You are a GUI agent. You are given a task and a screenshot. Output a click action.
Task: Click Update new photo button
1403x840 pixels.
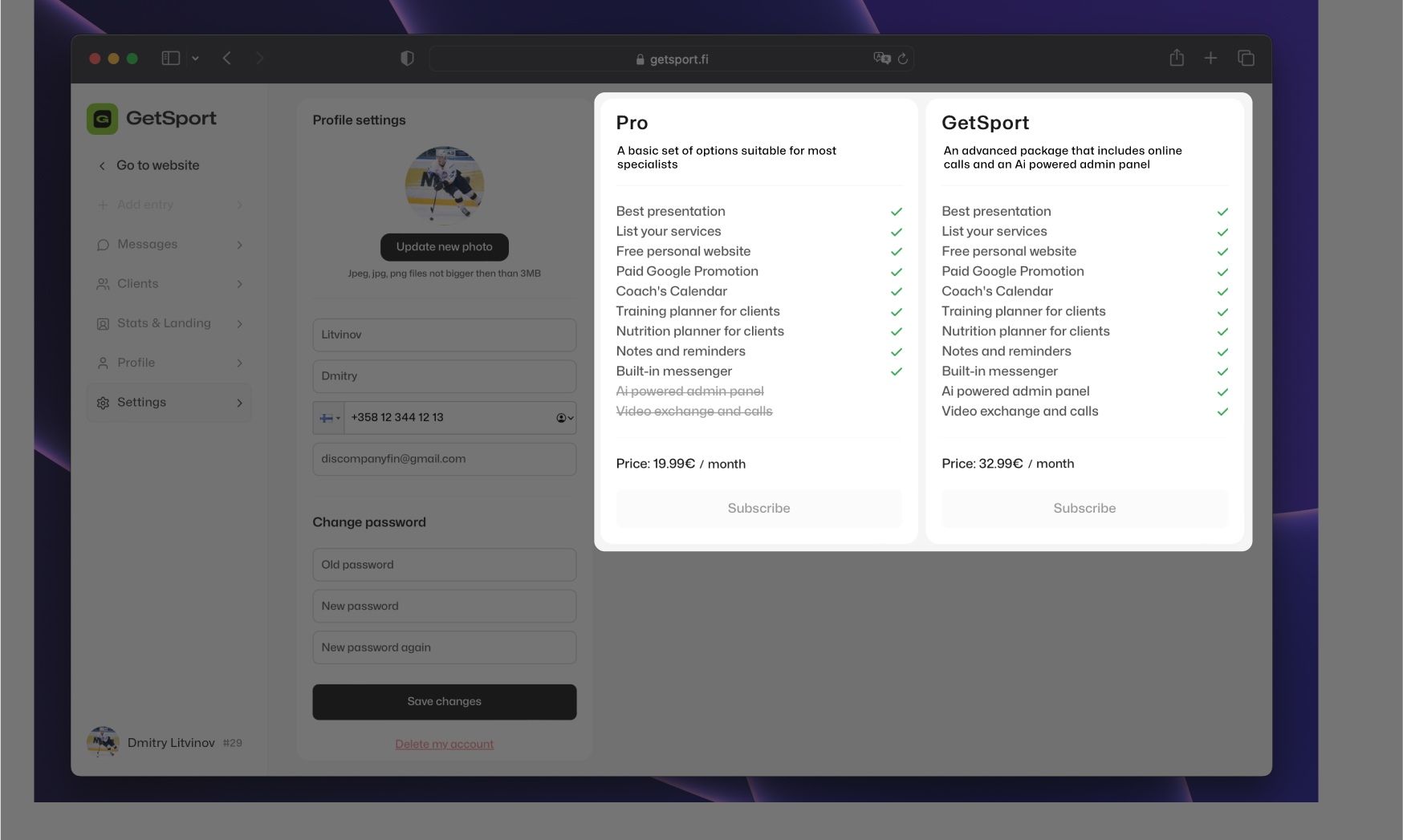coord(444,247)
